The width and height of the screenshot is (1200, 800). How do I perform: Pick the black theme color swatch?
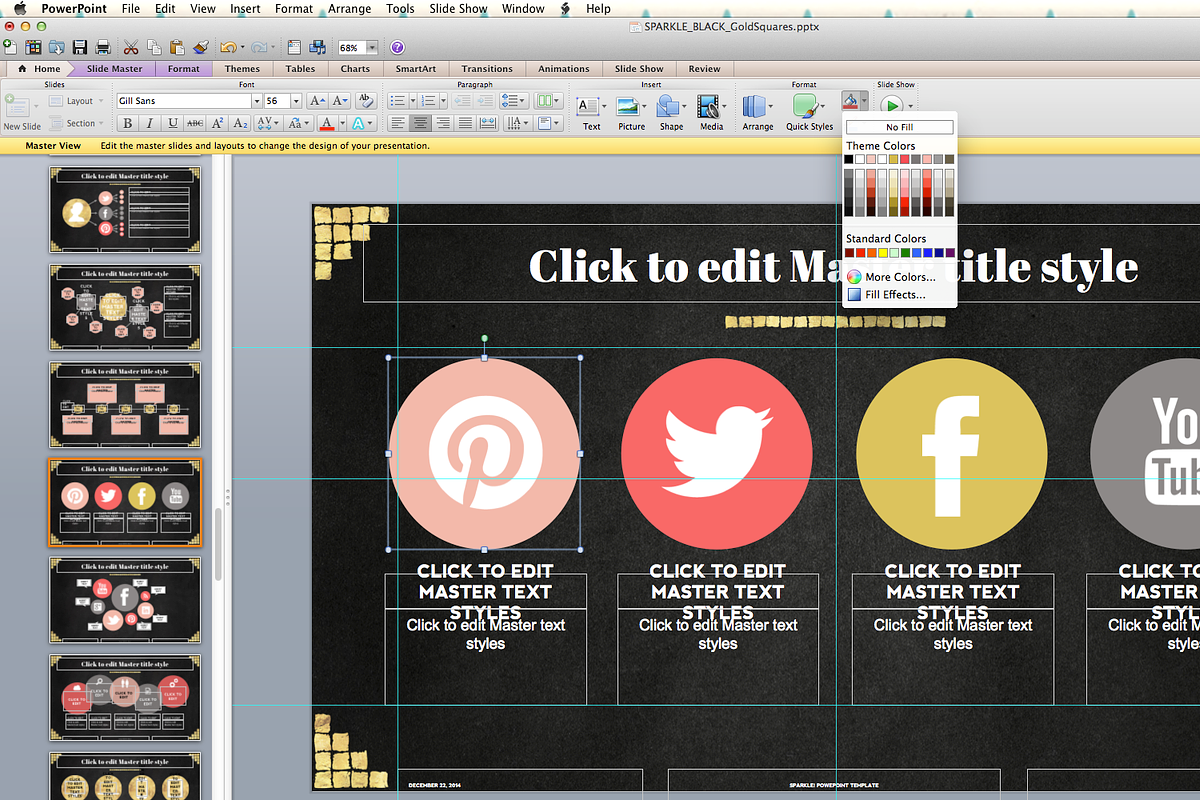[849, 159]
